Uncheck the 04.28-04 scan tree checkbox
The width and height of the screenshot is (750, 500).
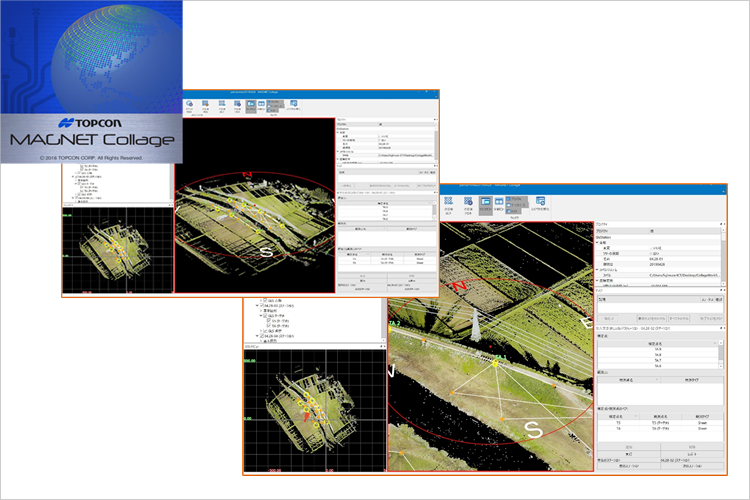(x=263, y=338)
